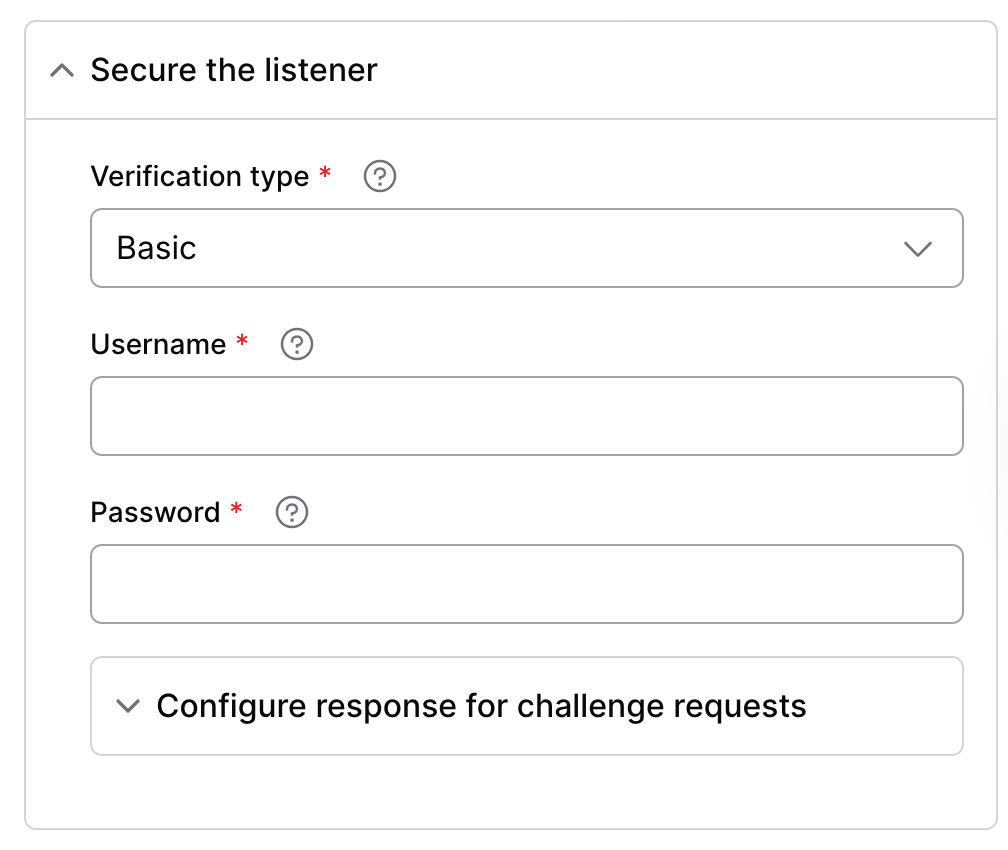
Task: Click the Secure the listener heading
Action: click(234, 69)
